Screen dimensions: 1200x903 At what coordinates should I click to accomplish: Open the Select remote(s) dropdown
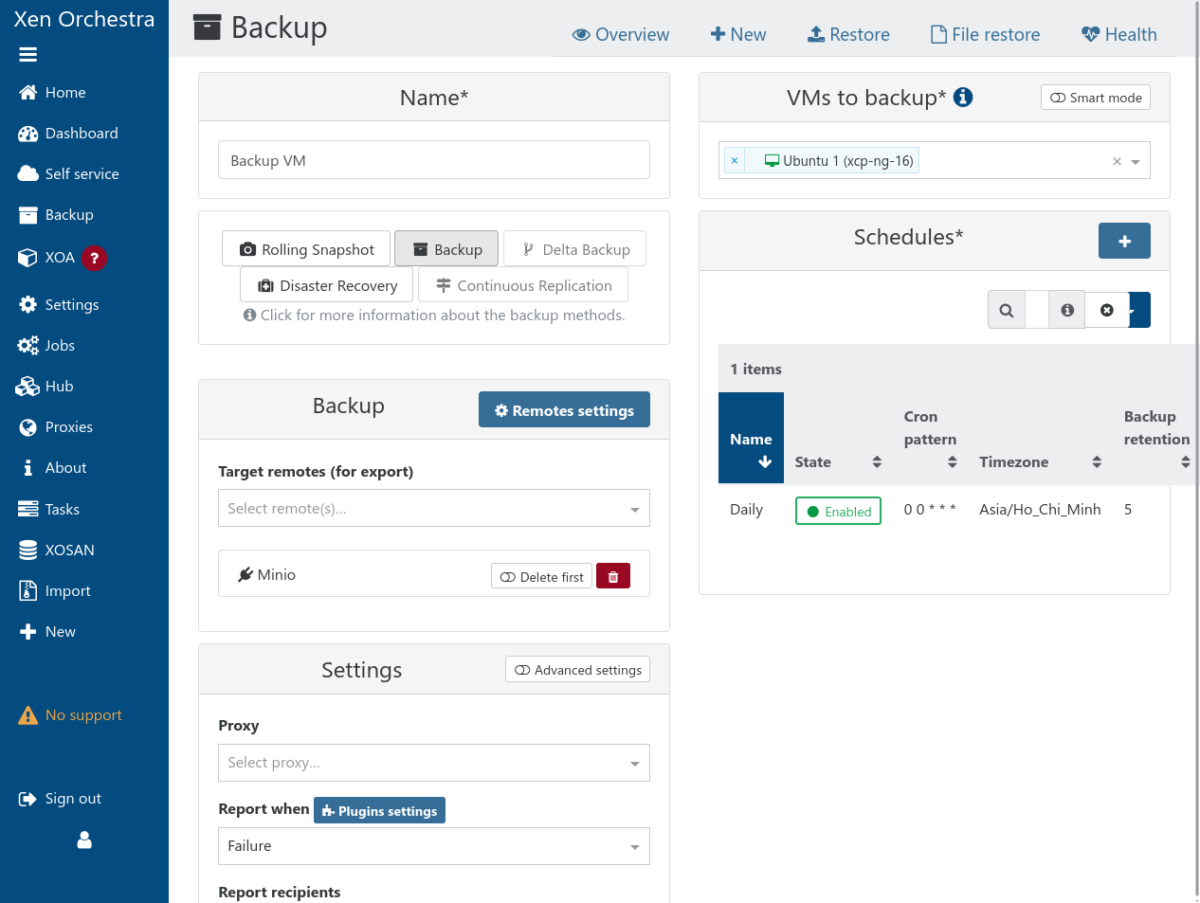click(434, 508)
